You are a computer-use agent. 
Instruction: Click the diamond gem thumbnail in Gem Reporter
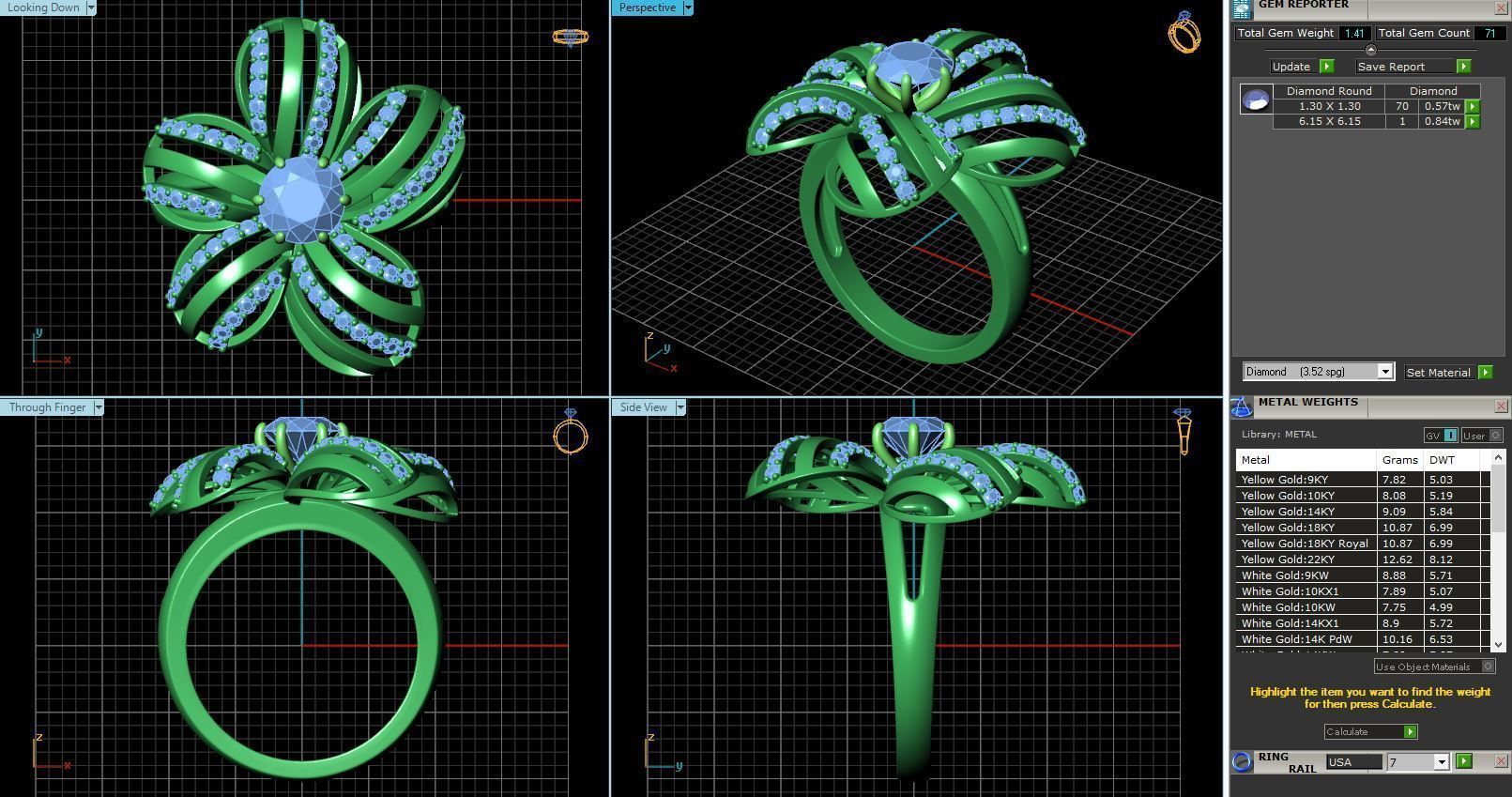[1256, 99]
